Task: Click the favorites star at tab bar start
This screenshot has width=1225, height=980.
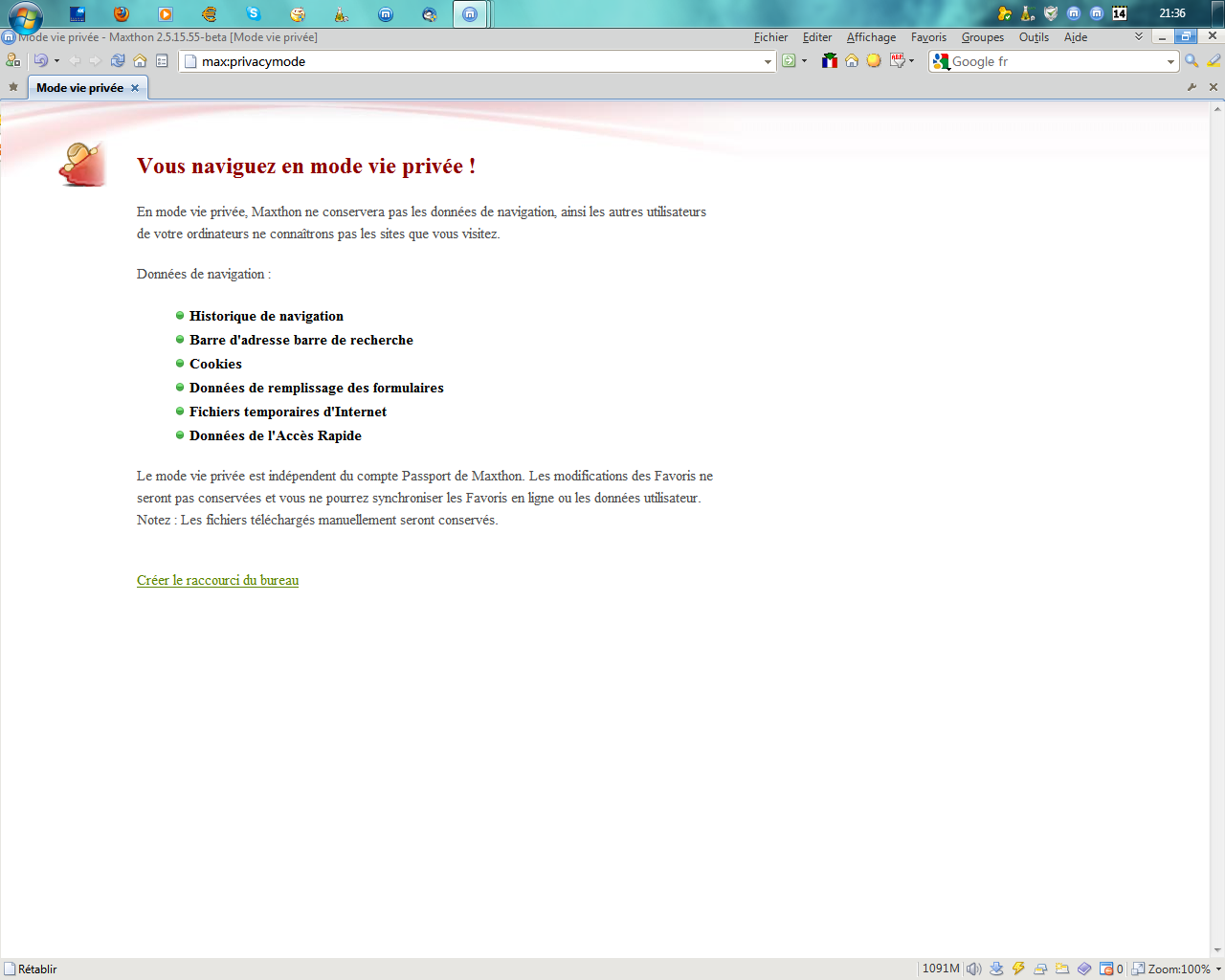Action: [13, 87]
